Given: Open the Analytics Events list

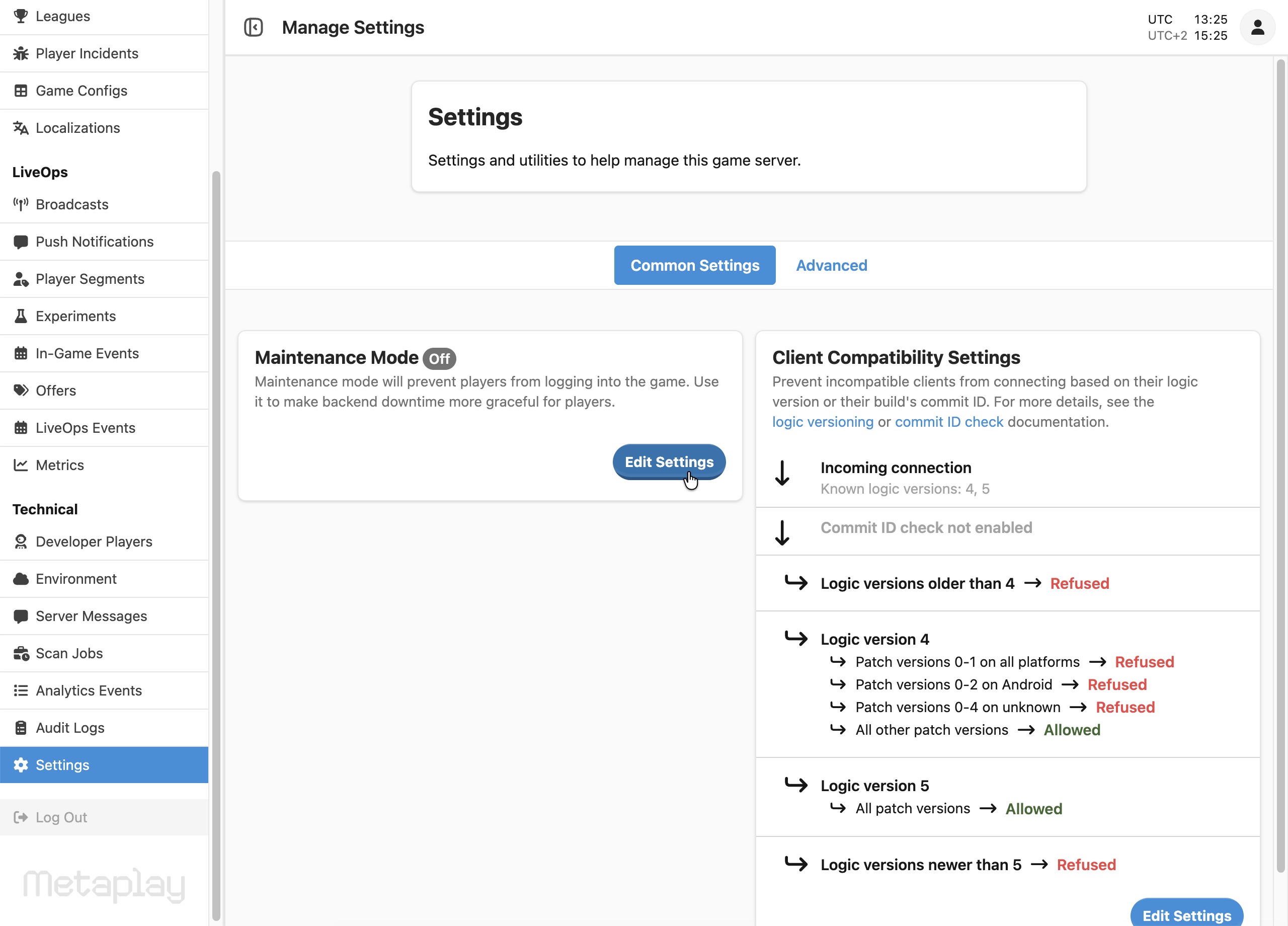Looking at the screenshot, I should [x=89, y=690].
